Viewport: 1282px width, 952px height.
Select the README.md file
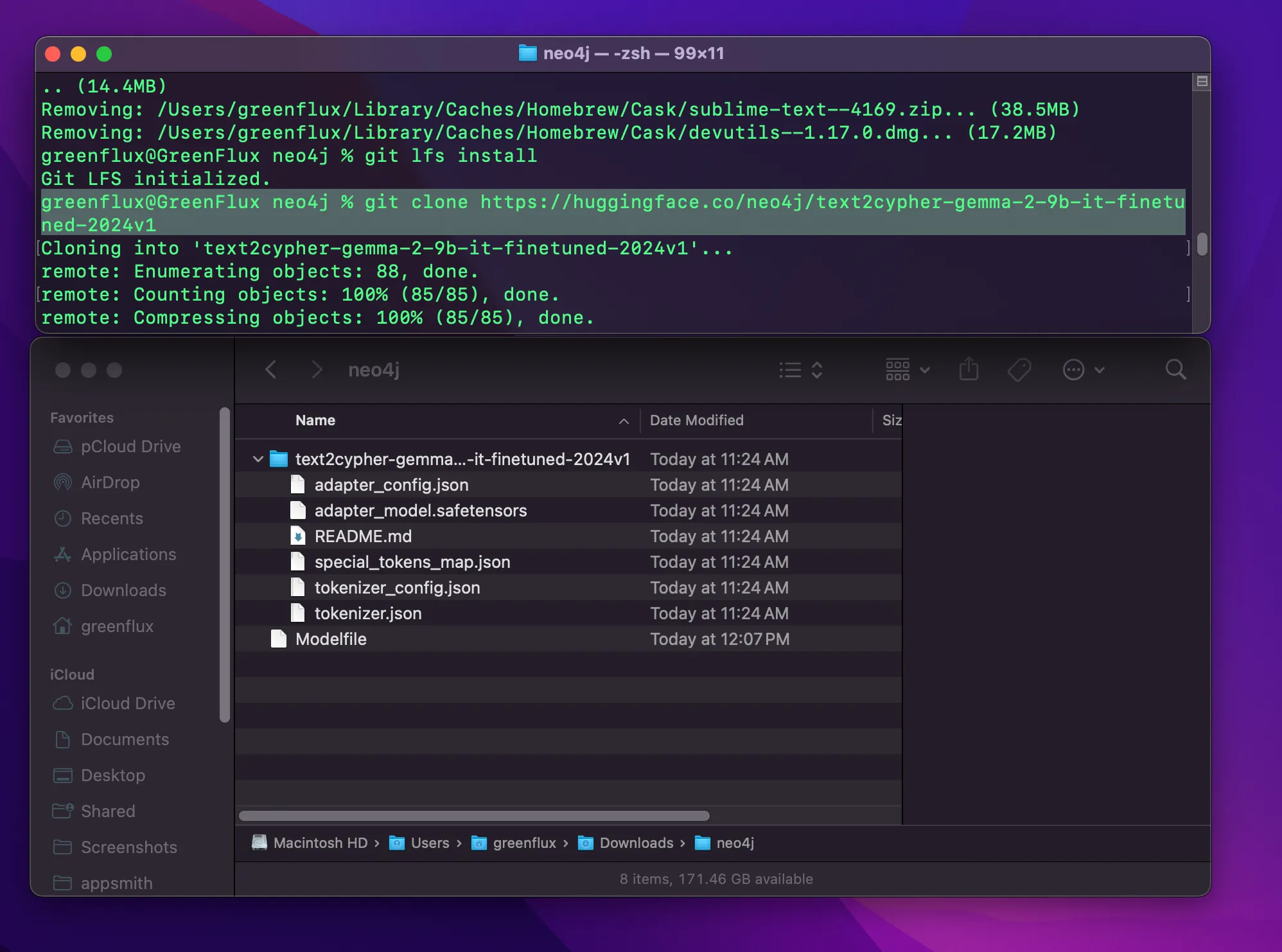(363, 536)
